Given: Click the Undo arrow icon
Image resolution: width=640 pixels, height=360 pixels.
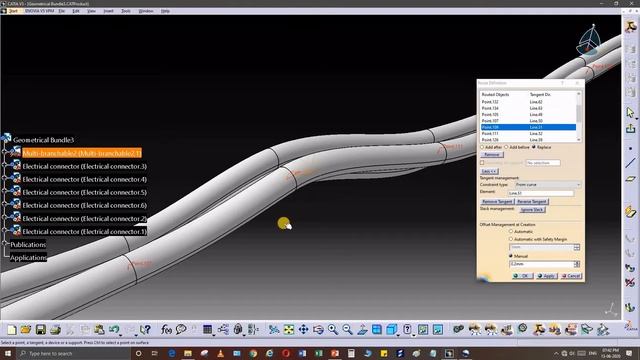Looking at the screenshot, I should (114, 329).
